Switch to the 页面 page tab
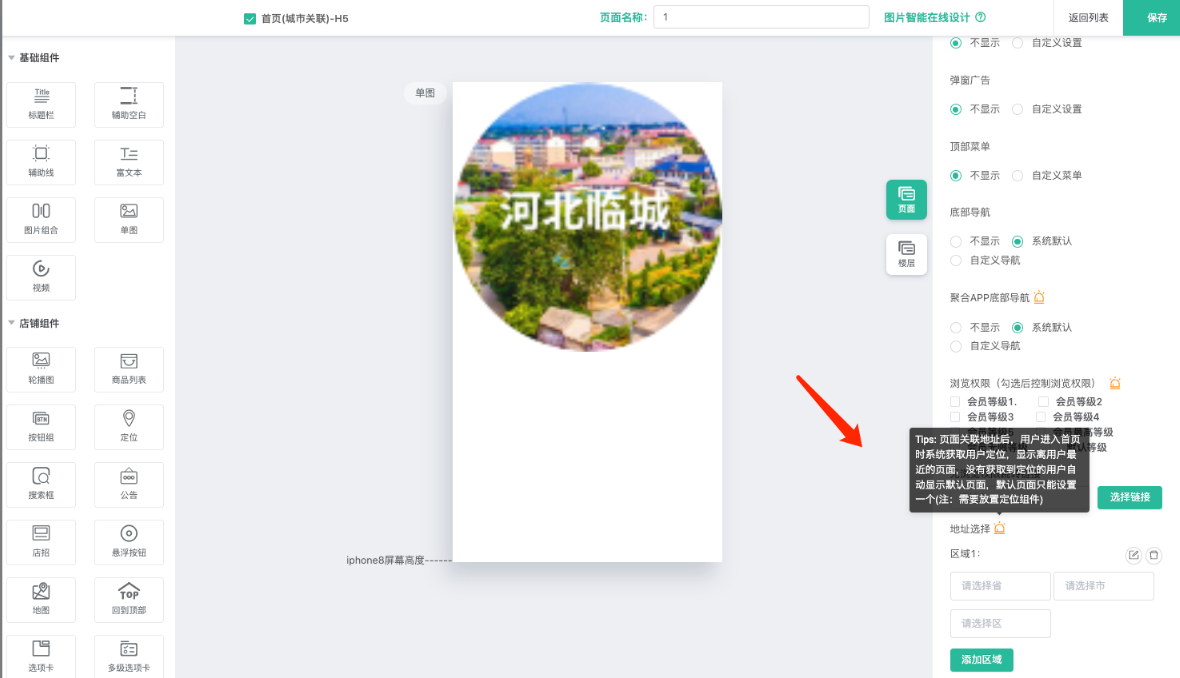This screenshot has width=1180, height=678. click(906, 200)
